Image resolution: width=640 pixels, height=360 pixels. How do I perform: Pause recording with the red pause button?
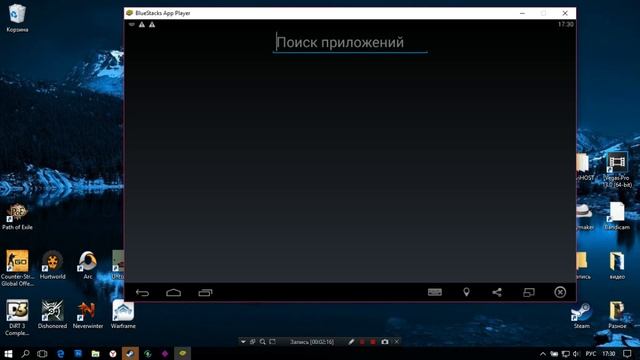pyautogui.click(x=362, y=342)
